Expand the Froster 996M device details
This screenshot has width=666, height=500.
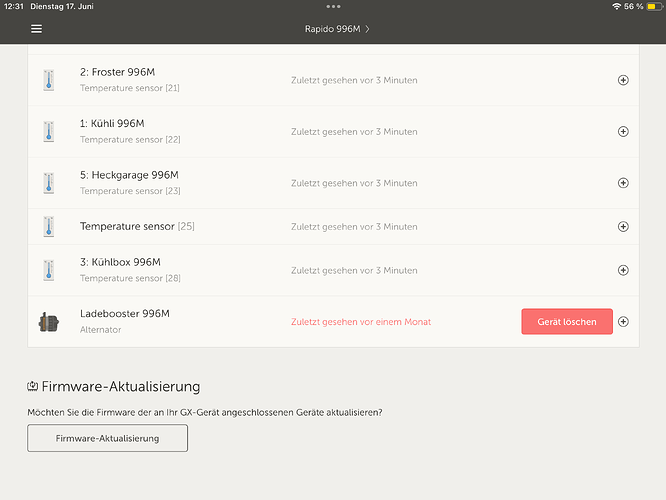point(623,80)
